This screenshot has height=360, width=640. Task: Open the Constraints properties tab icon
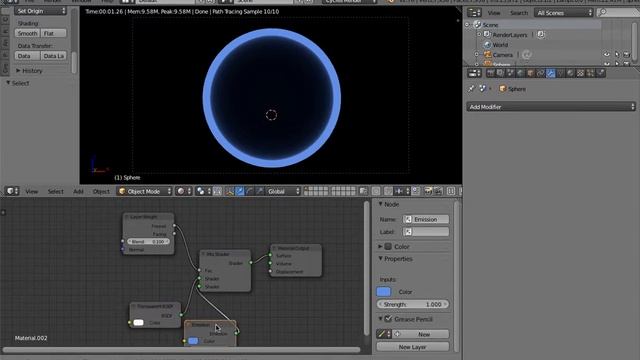pyautogui.click(x=540, y=73)
